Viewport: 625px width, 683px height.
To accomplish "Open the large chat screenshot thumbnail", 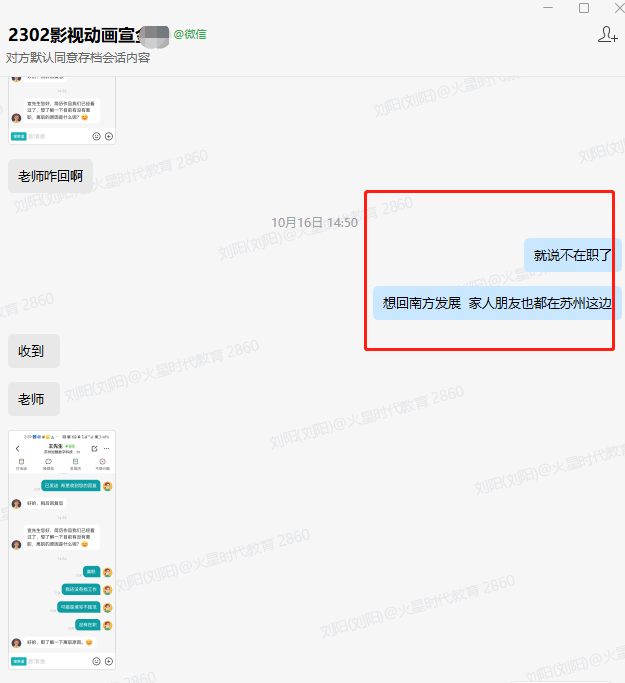I will tap(62, 550).
